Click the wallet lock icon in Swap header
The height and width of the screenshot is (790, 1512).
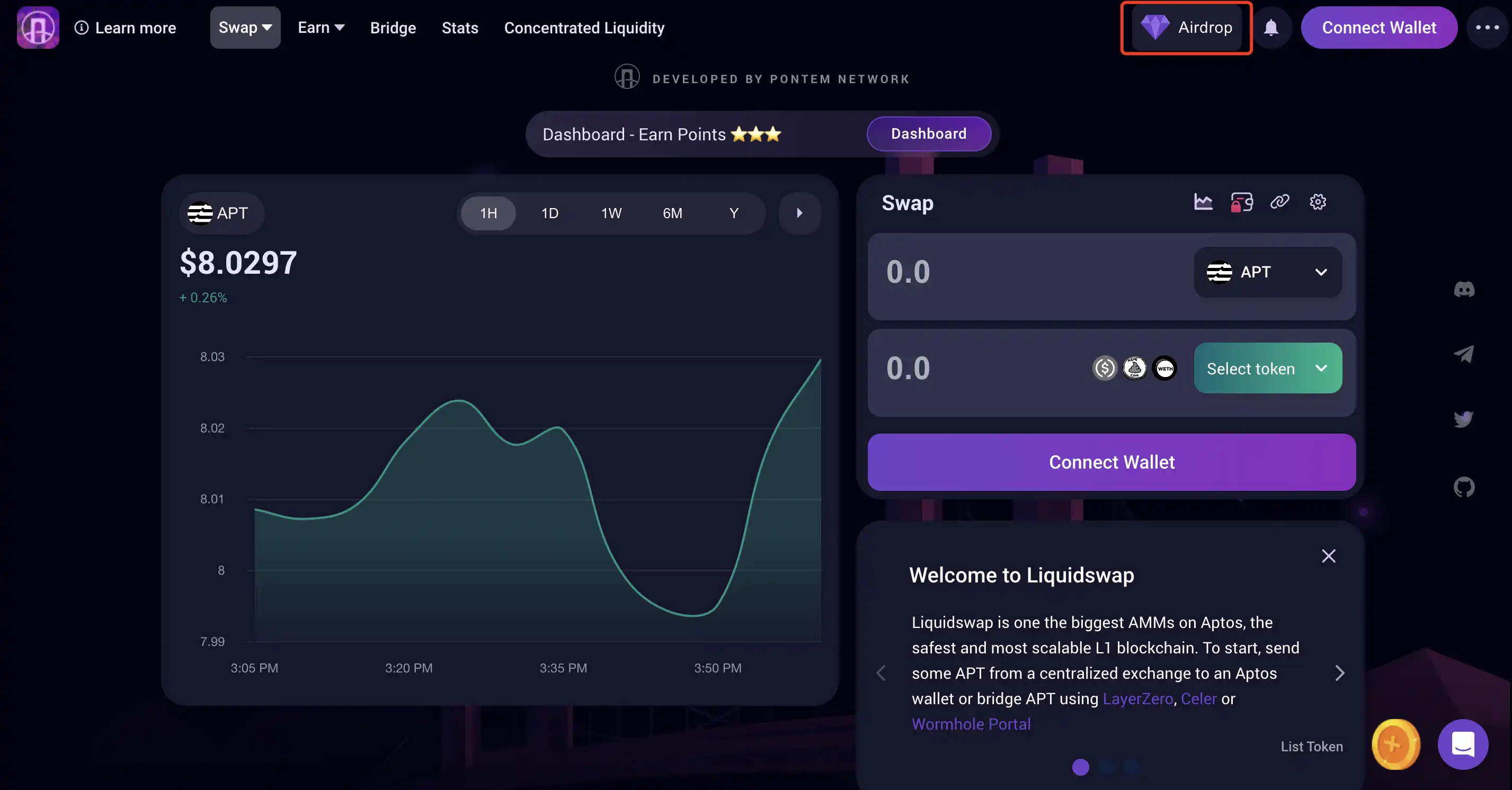(x=1241, y=202)
